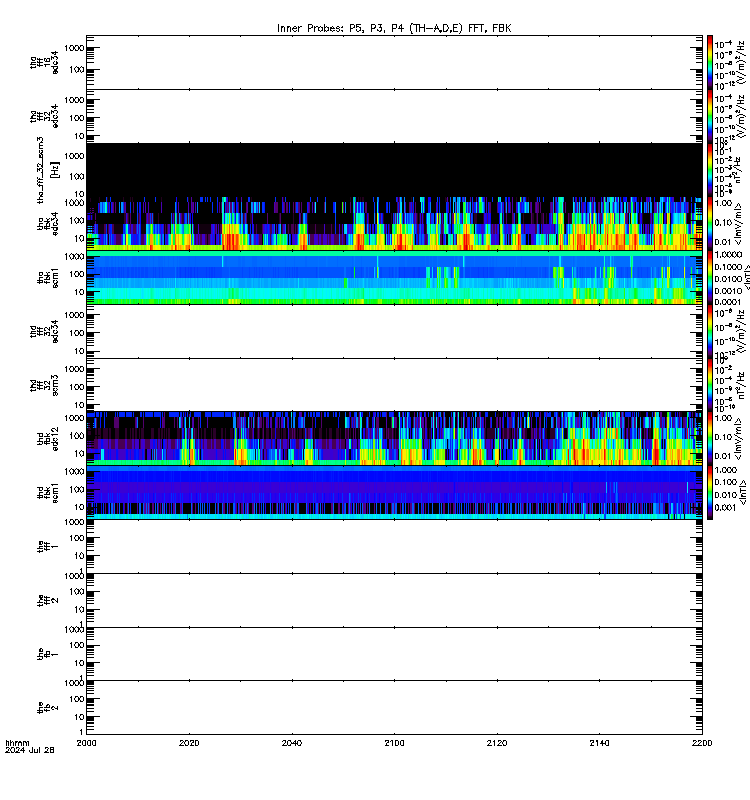Click the '2024 Jul 28' date label

pyautogui.click(x=30, y=750)
